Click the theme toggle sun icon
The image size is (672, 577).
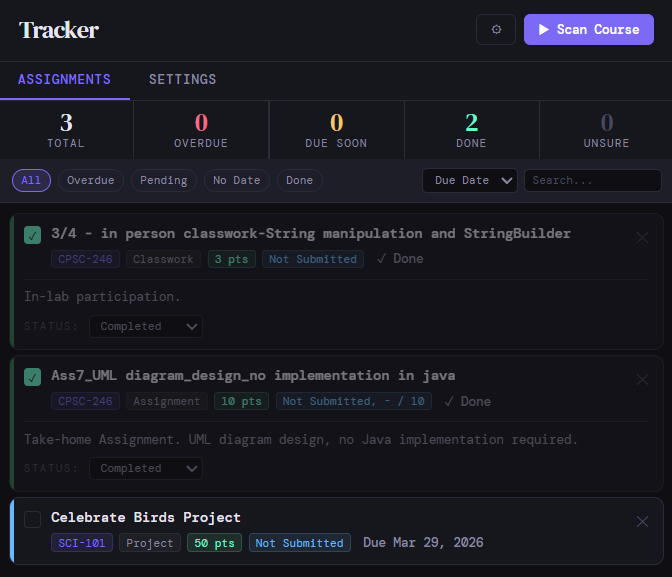pyautogui.click(x=496, y=30)
